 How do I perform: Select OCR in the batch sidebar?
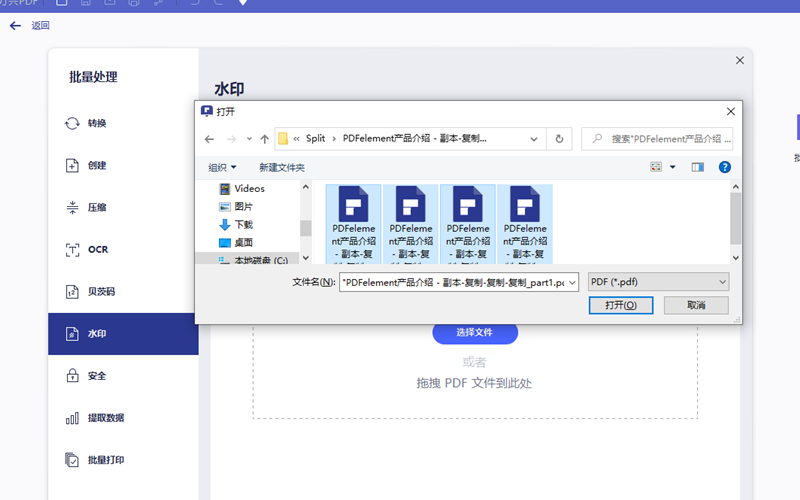[123, 249]
